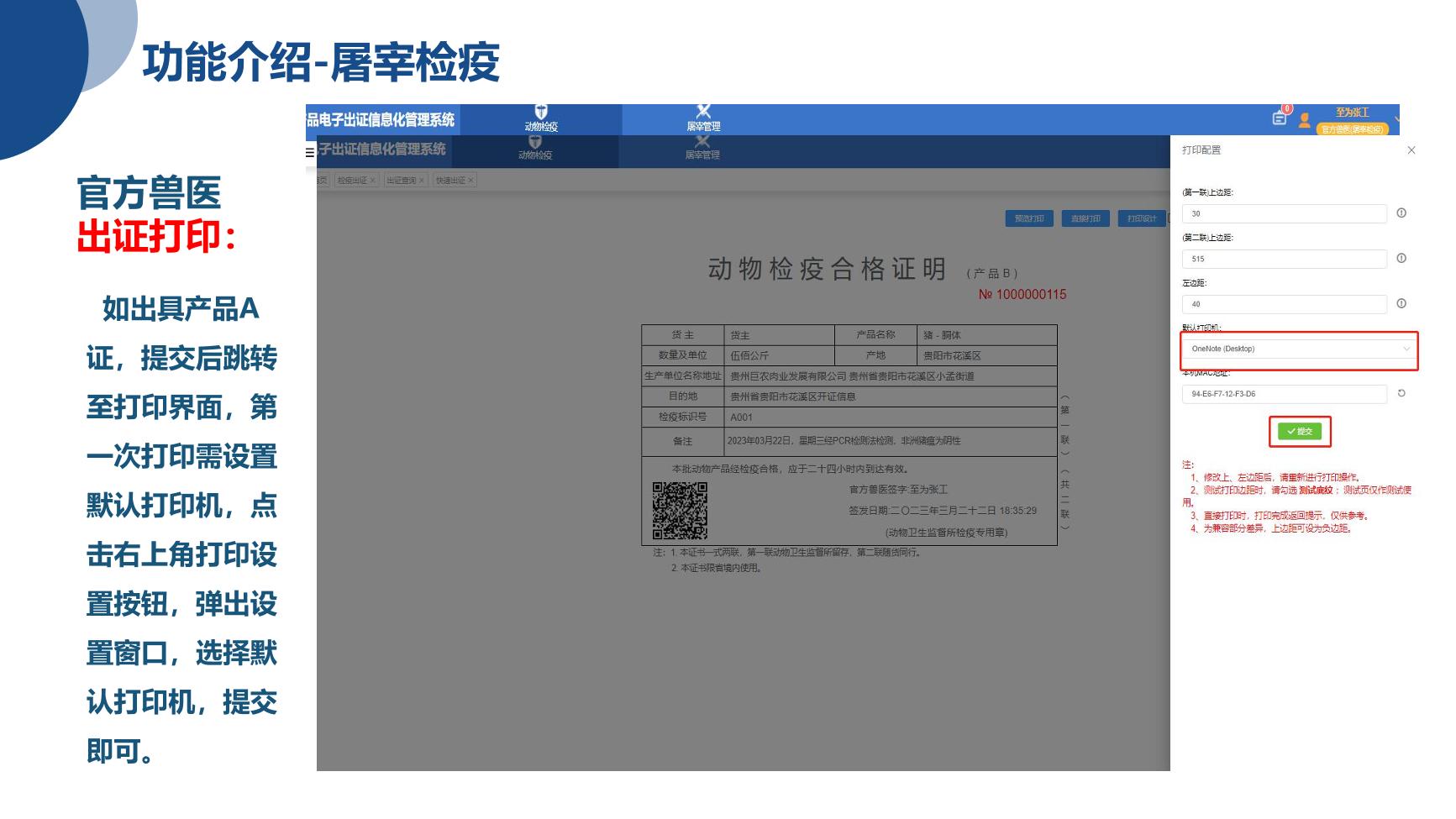This screenshot has width=1456, height=819.
Task: Click the notification message icon with badge
Action: (1280, 118)
